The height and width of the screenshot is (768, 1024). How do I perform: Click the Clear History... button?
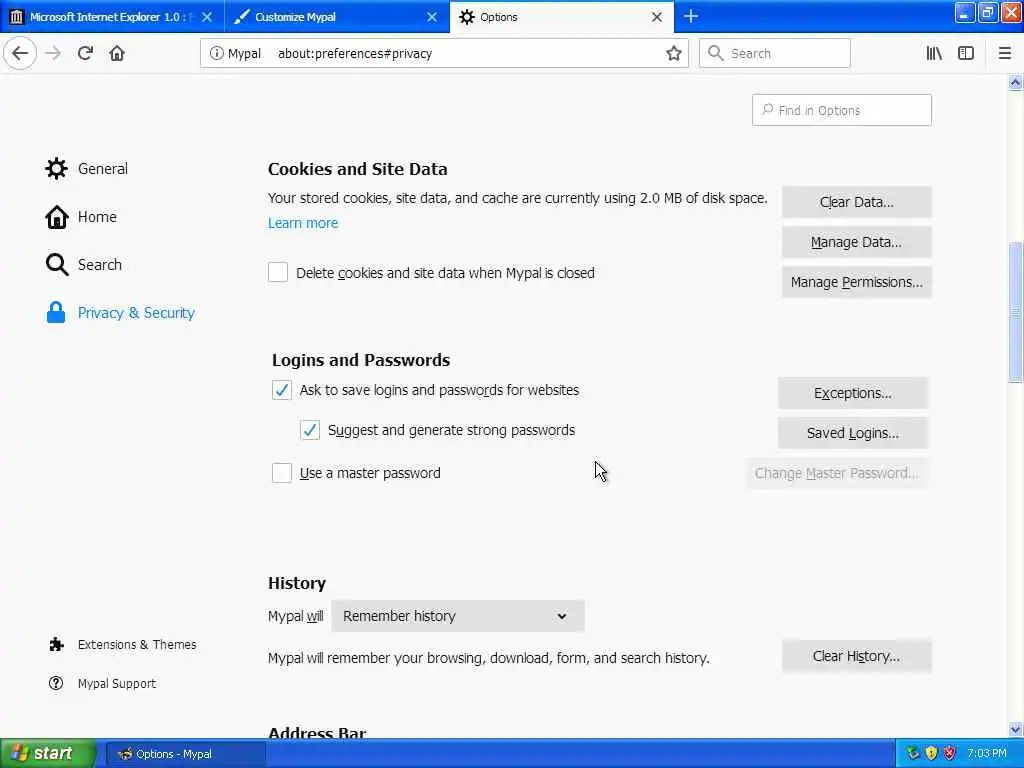point(856,656)
